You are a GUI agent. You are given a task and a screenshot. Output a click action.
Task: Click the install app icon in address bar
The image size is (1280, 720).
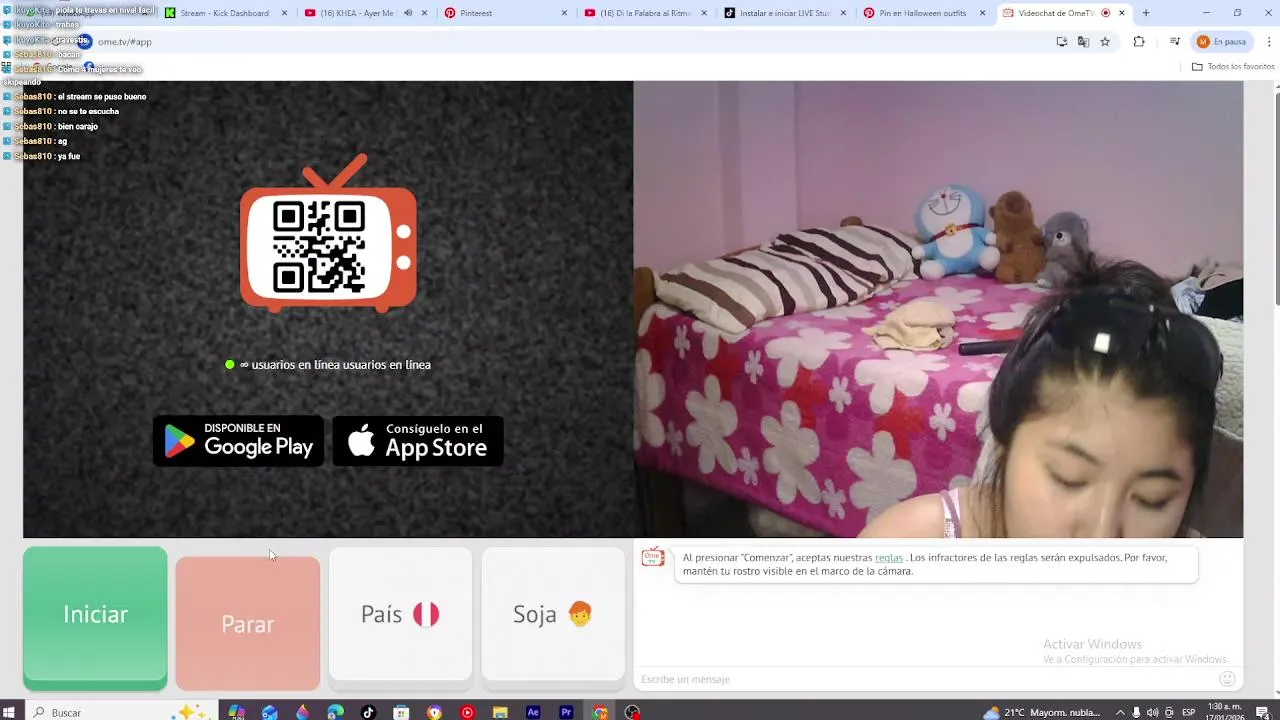pyautogui.click(x=1062, y=42)
